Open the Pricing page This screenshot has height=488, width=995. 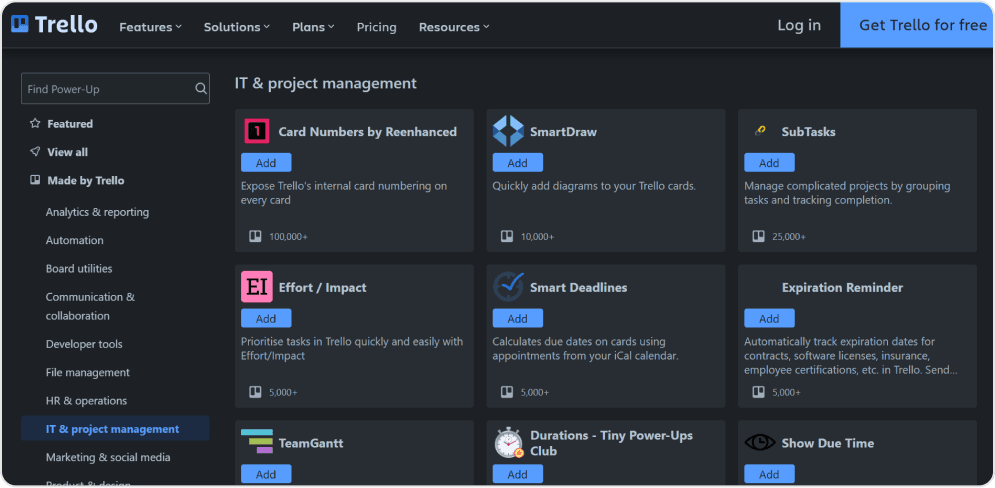click(x=376, y=27)
